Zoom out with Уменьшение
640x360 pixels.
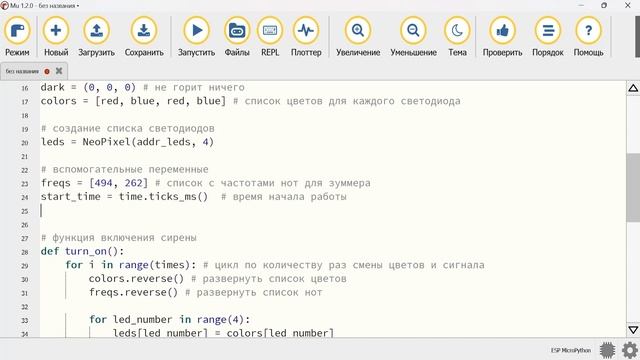[413, 36]
